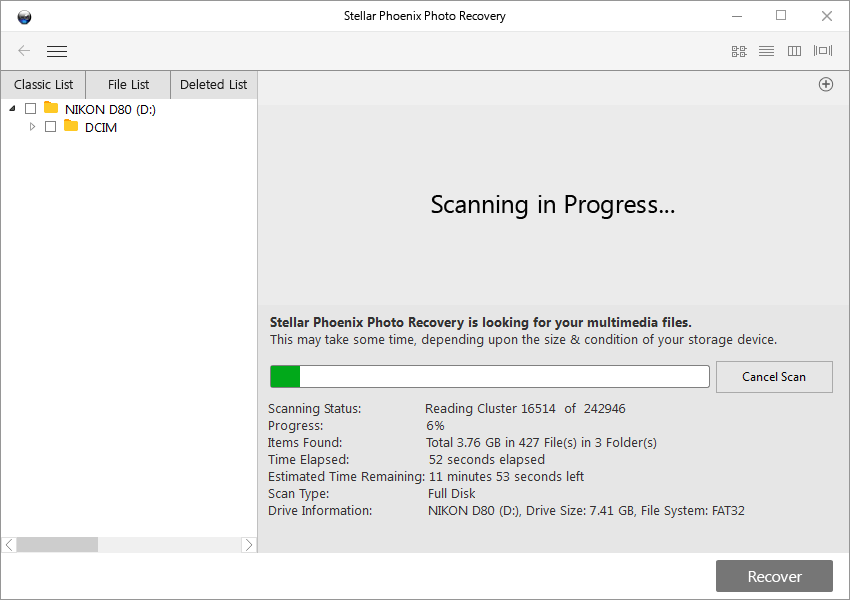Click the Drive Size 7.41 GB information text
This screenshot has height=600, width=850.
pos(580,511)
